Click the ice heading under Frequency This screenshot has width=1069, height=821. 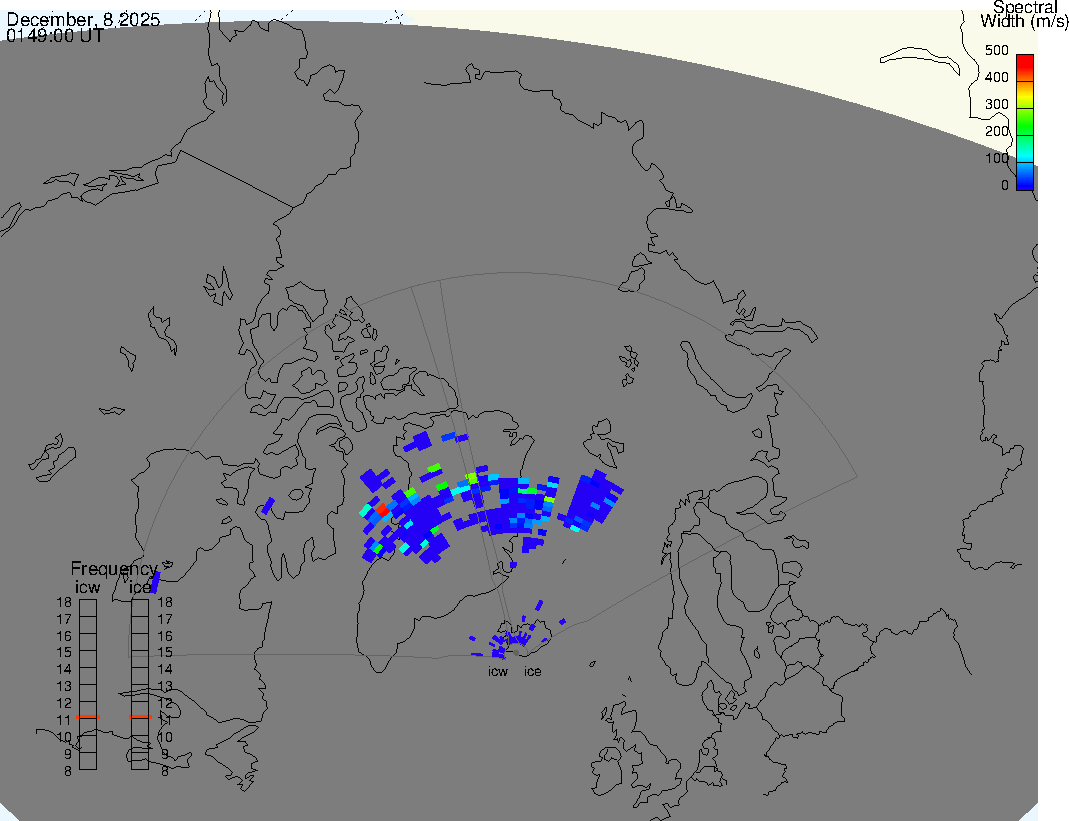(139, 587)
